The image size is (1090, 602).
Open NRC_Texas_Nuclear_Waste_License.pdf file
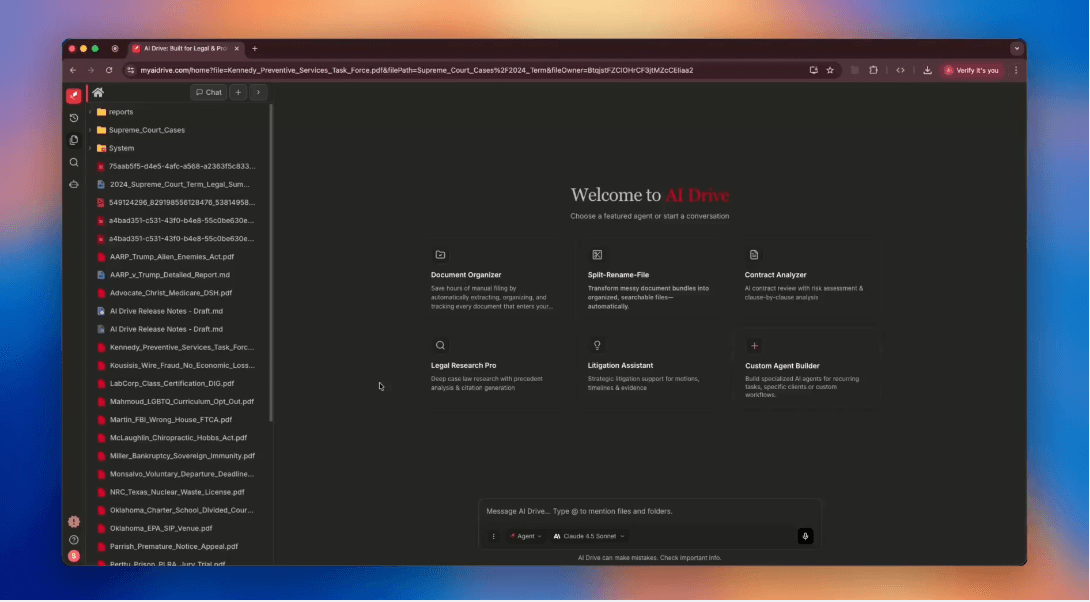[176, 492]
